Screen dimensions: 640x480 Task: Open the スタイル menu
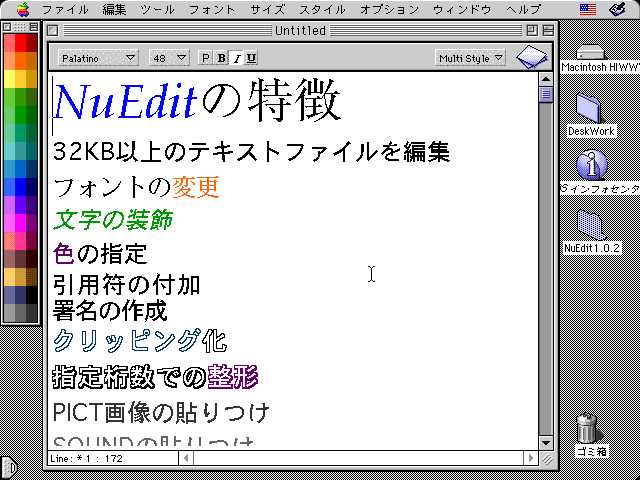tap(322, 9)
